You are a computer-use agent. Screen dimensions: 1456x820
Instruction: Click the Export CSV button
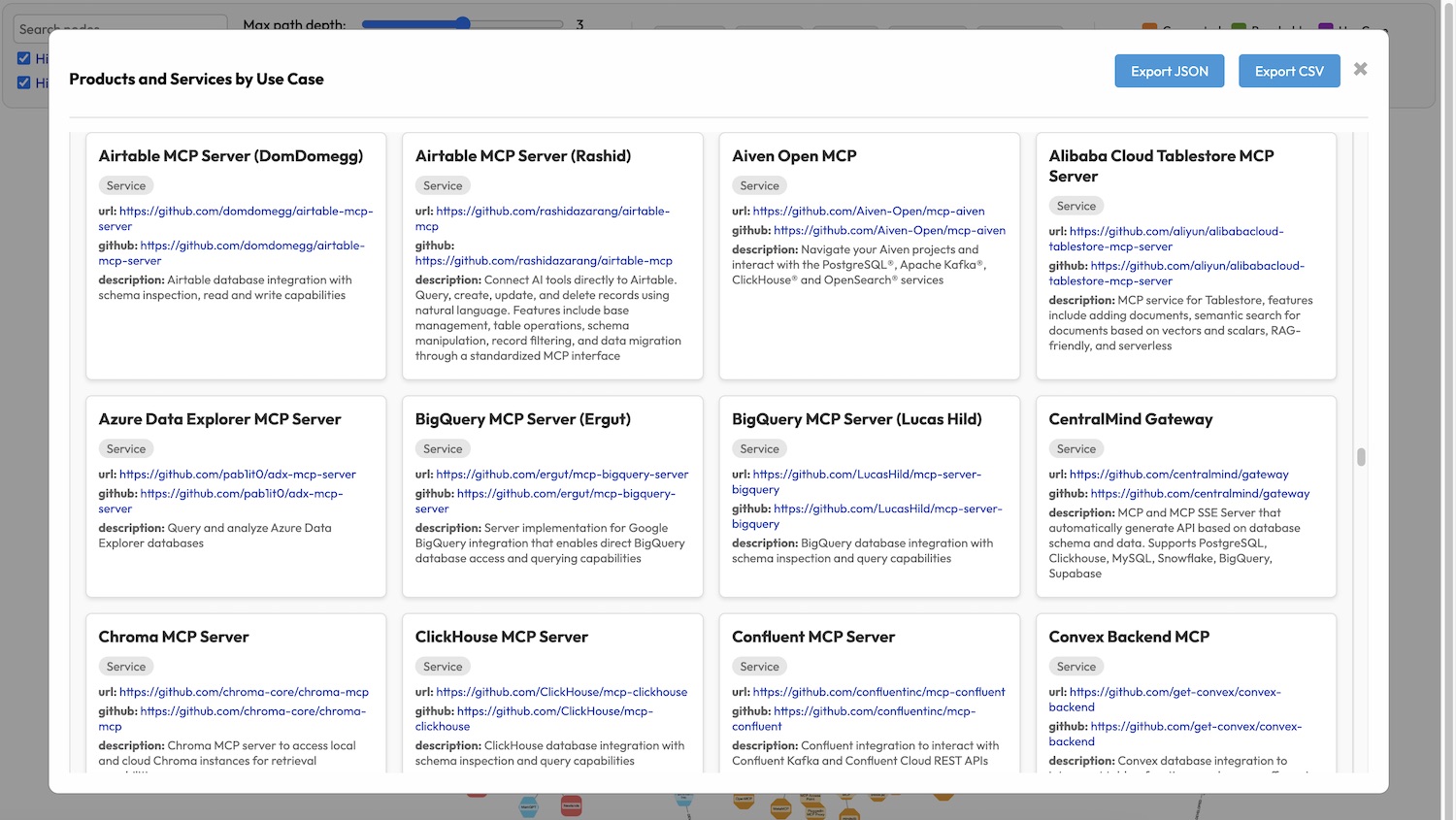[1289, 71]
